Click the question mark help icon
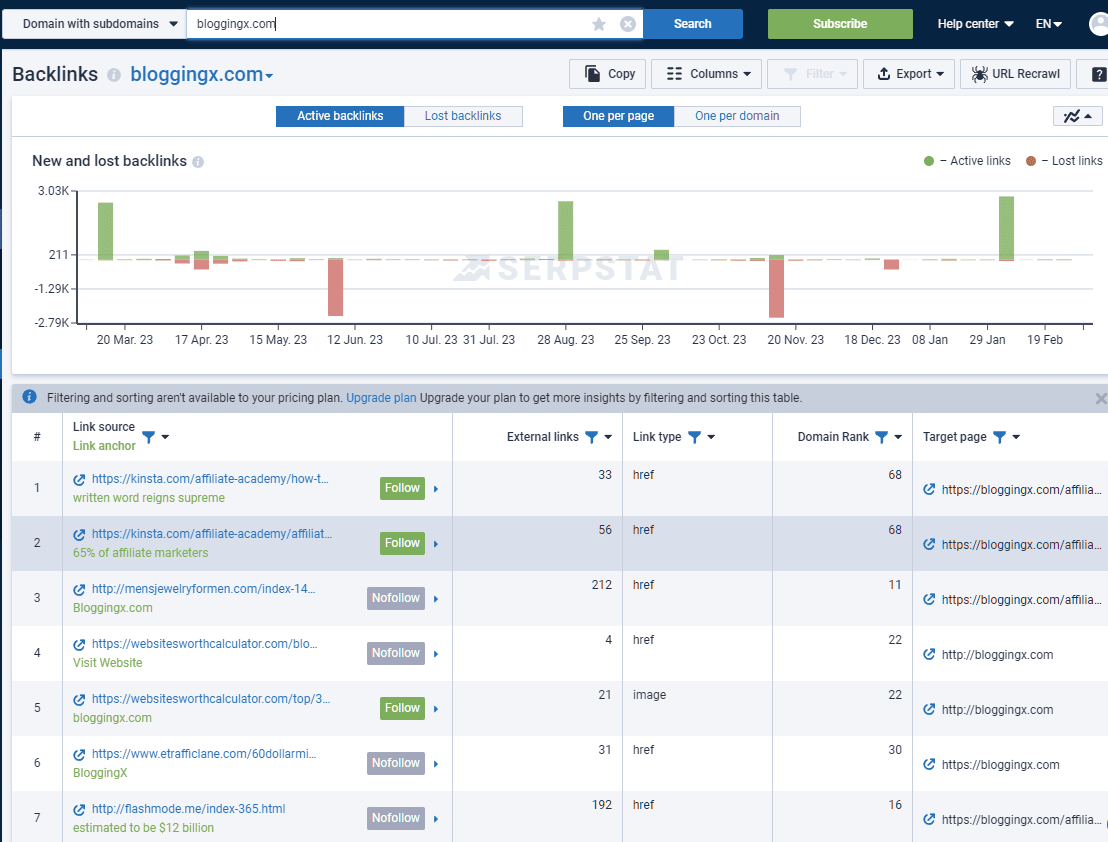This screenshot has height=842, width=1108. point(1098,74)
